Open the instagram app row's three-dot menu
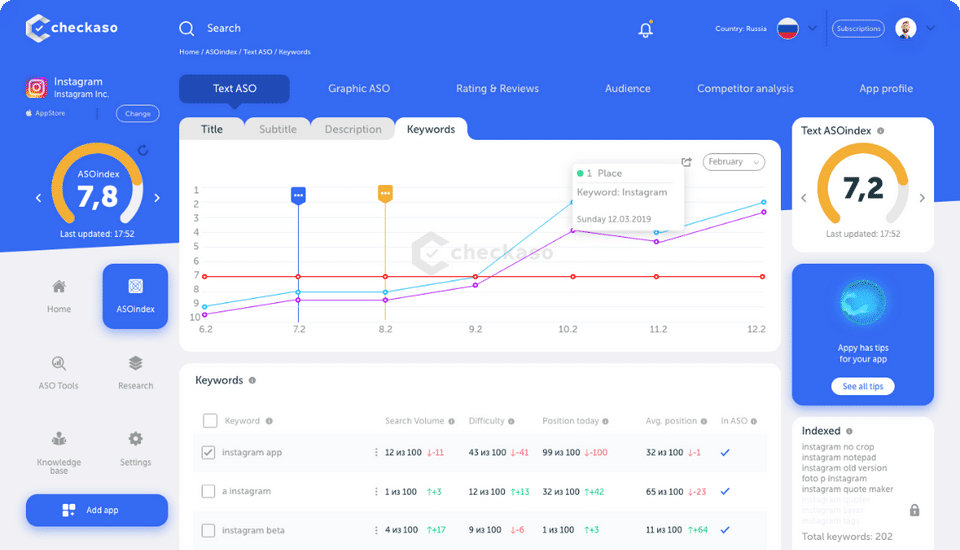Viewport: 960px width, 550px height. point(376,453)
